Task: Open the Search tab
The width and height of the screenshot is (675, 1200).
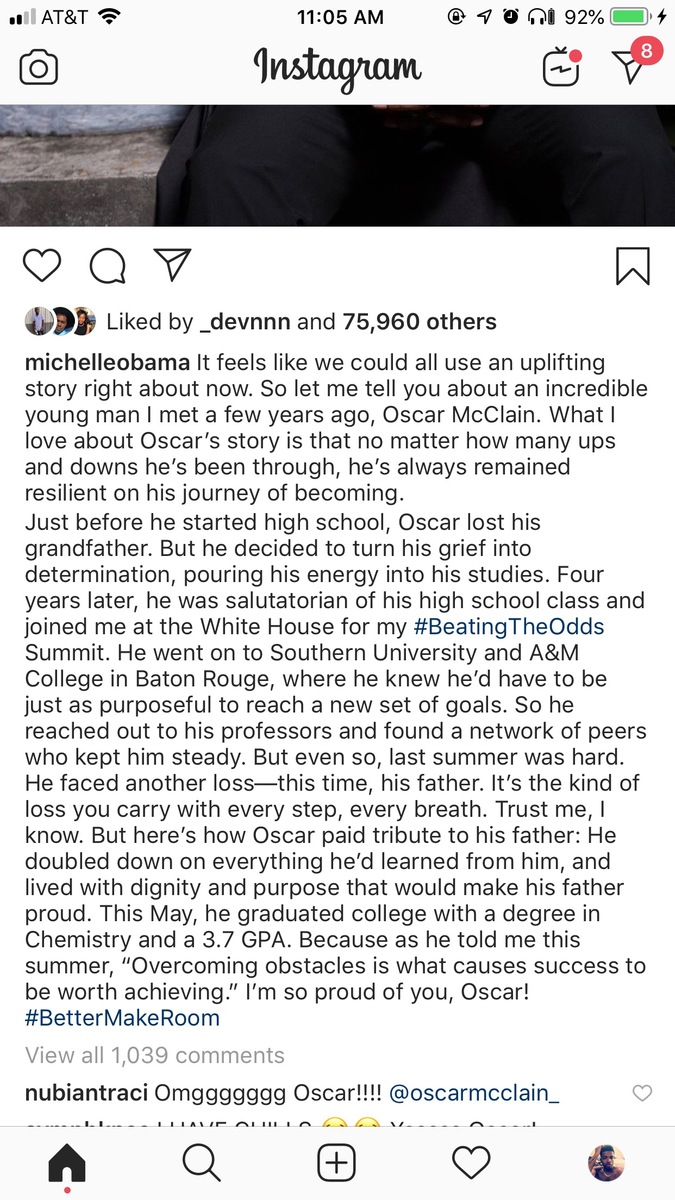Action: pyautogui.click(x=201, y=1162)
